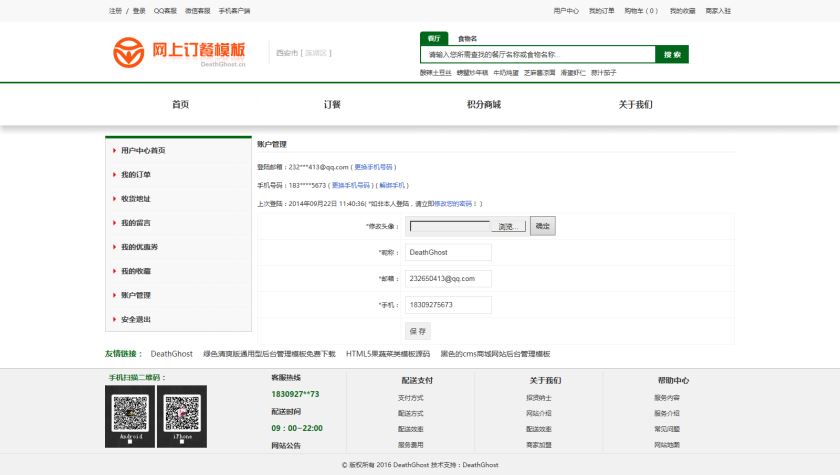Image resolution: width=840 pixels, height=475 pixels.
Task: Open the 手机客户端 link
Action: coord(234,11)
